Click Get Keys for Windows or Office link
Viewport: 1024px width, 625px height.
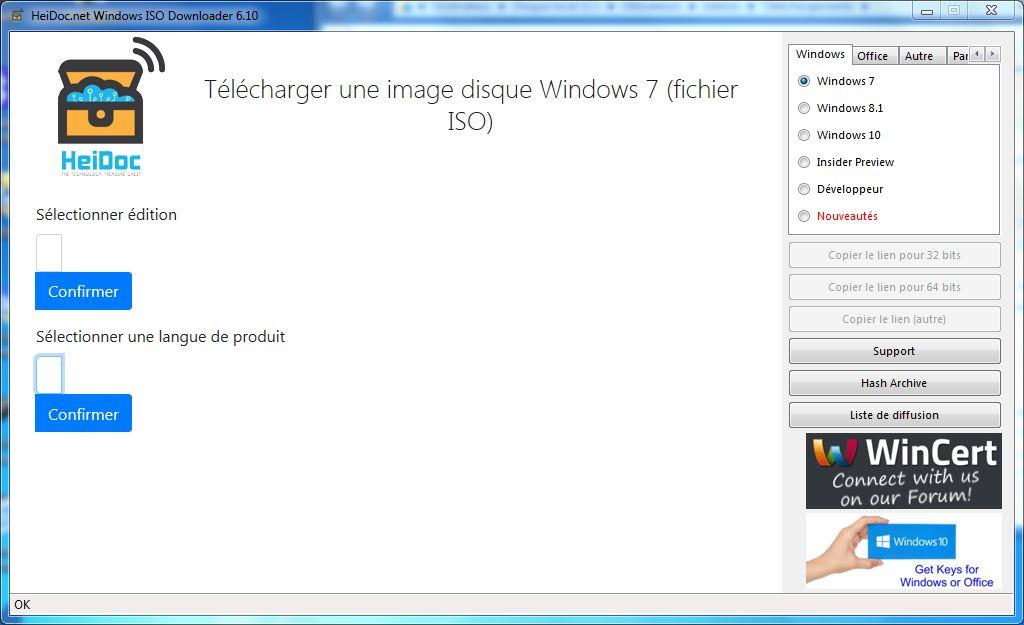tap(947, 576)
